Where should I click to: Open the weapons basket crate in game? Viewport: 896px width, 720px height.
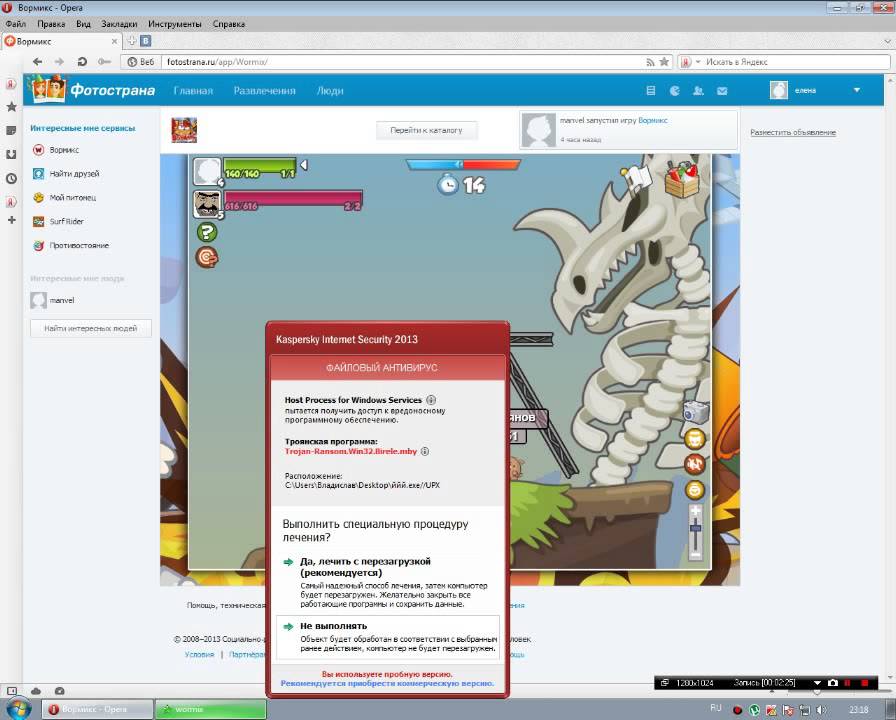[682, 180]
